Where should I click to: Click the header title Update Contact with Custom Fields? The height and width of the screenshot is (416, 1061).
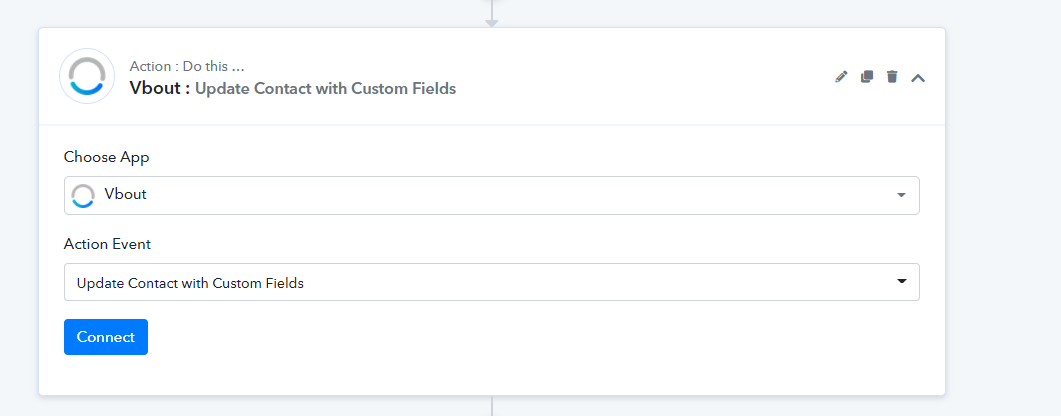(325, 89)
